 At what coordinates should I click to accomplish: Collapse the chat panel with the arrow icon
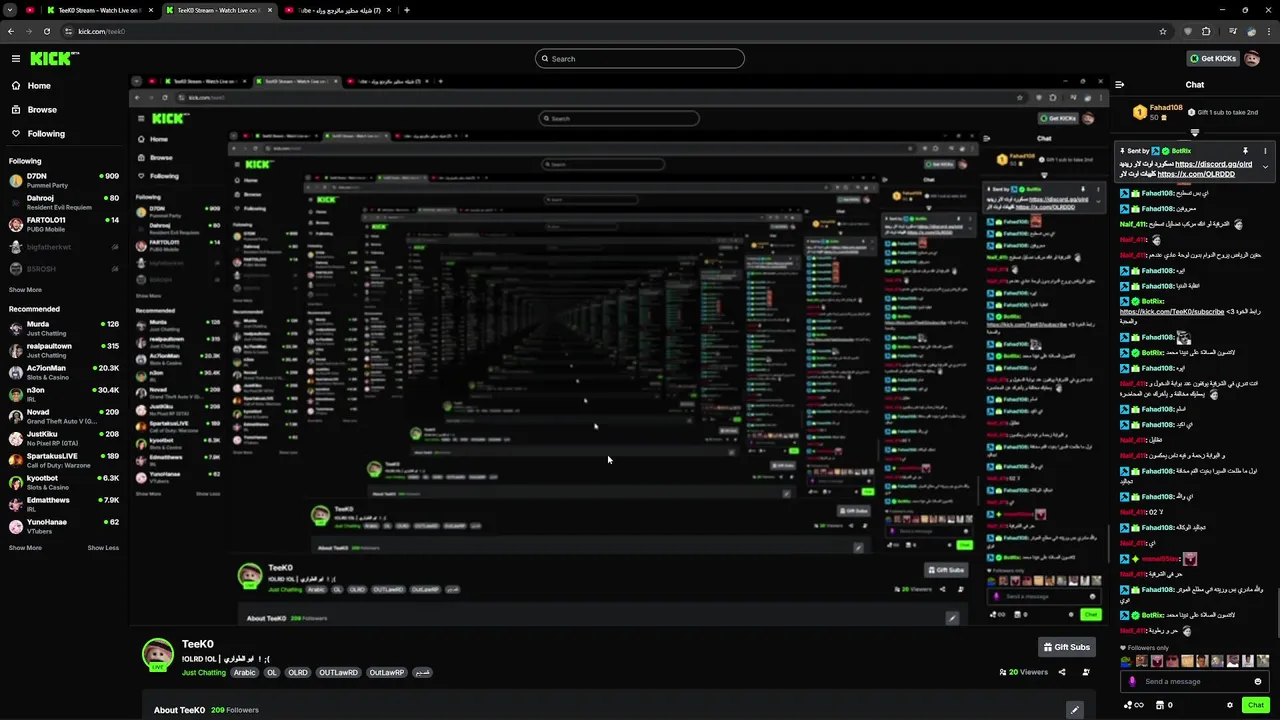pyautogui.click(x=1120, y=85)
